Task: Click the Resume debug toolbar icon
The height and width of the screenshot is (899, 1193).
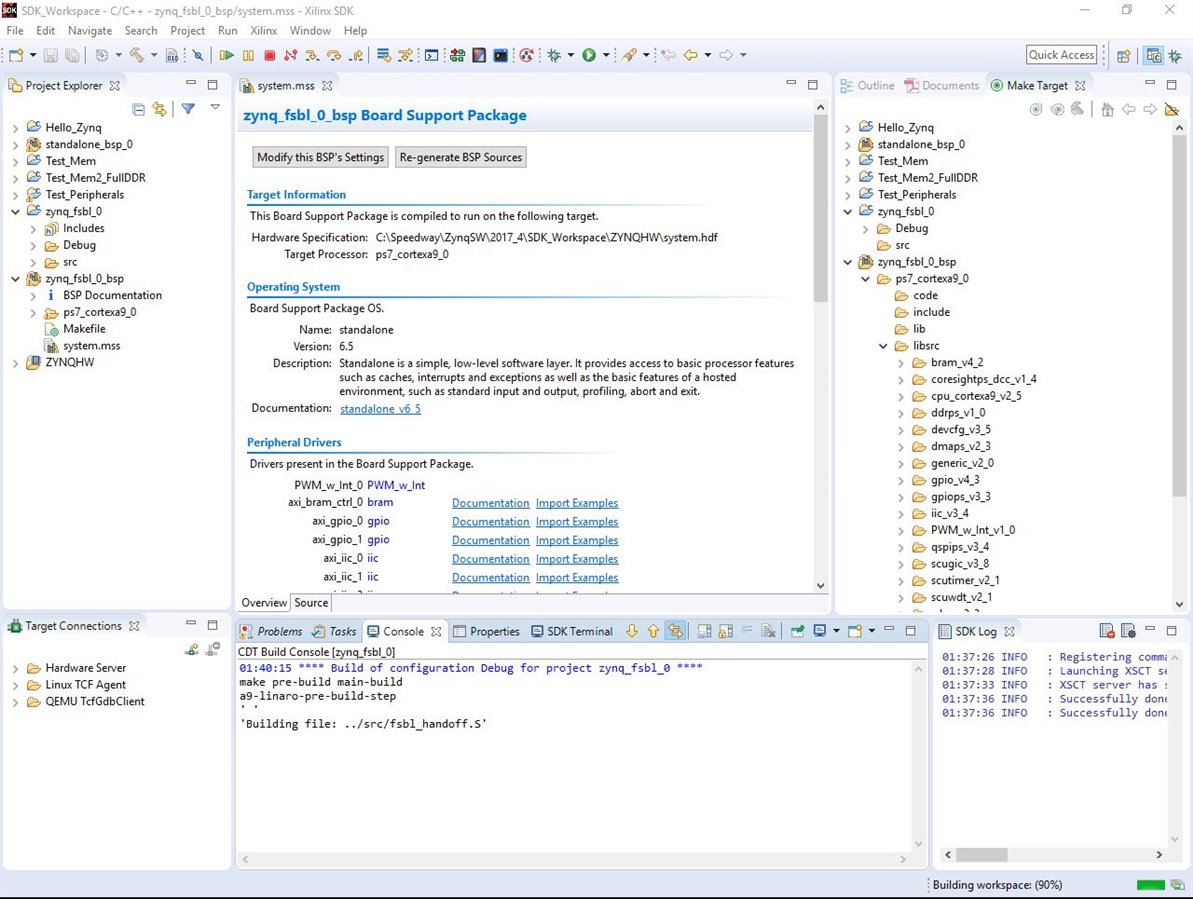Action: [x=227, y=56]
